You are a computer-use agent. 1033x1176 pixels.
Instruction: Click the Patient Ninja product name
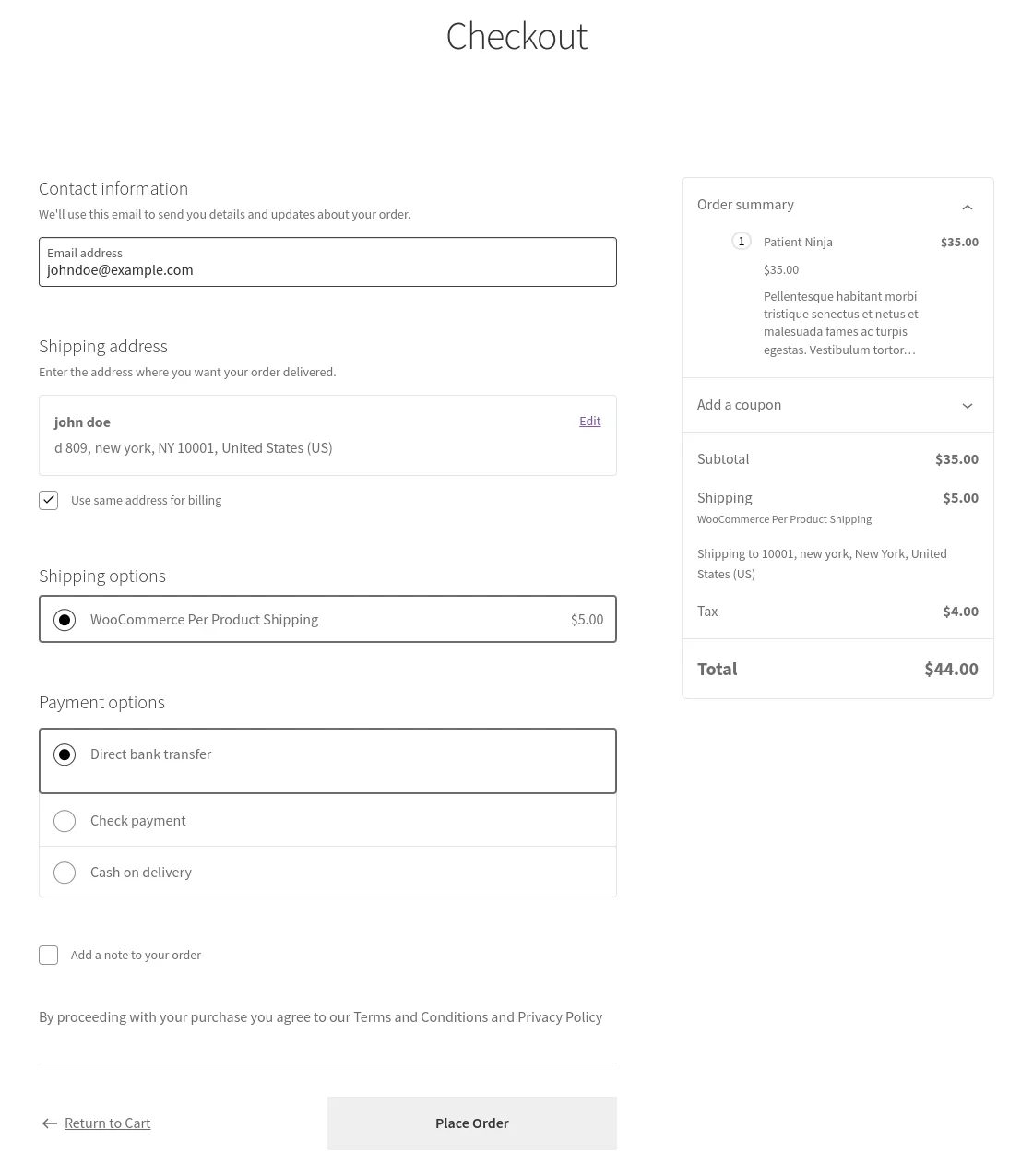click(x=798, y=241)
